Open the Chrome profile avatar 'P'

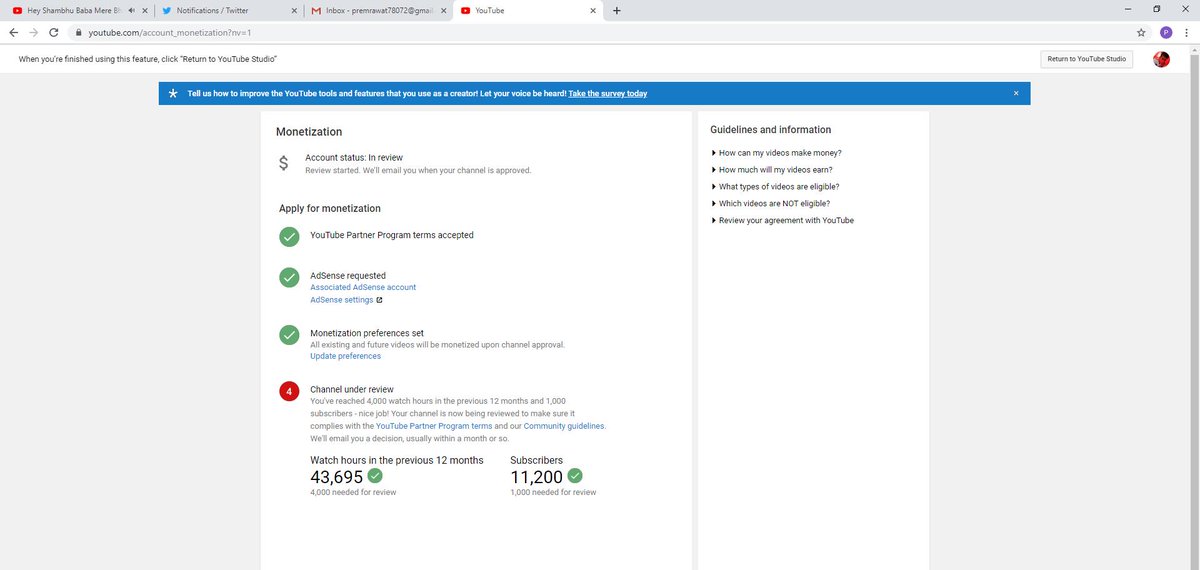(x=1165, y=32)
